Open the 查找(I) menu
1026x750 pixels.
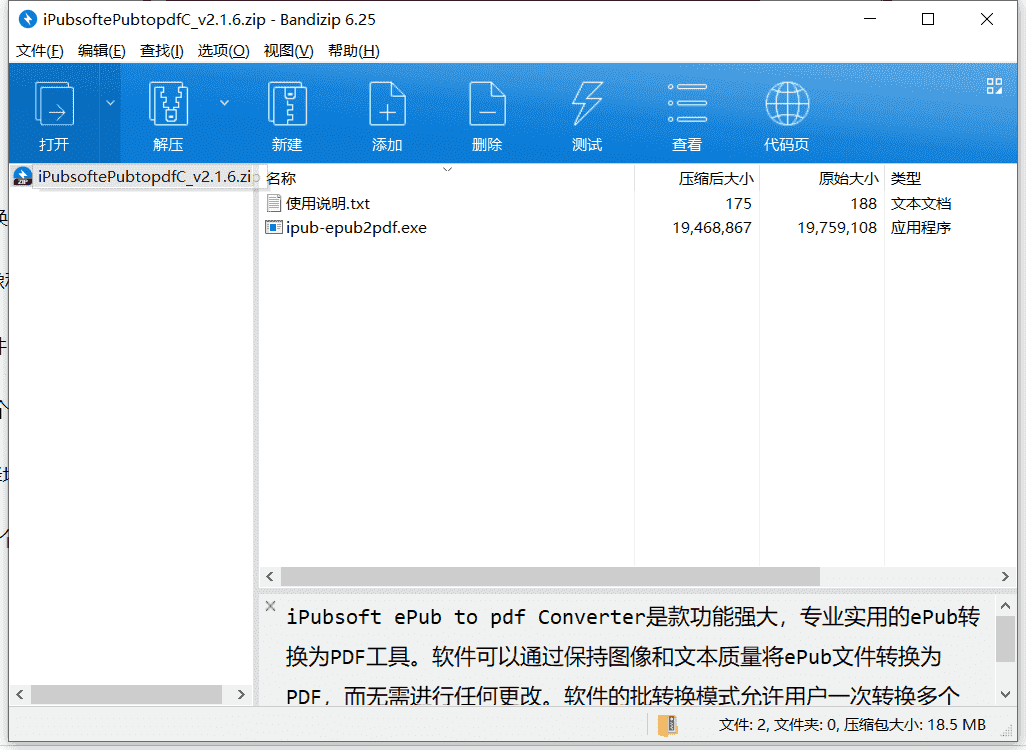(162, 51)
